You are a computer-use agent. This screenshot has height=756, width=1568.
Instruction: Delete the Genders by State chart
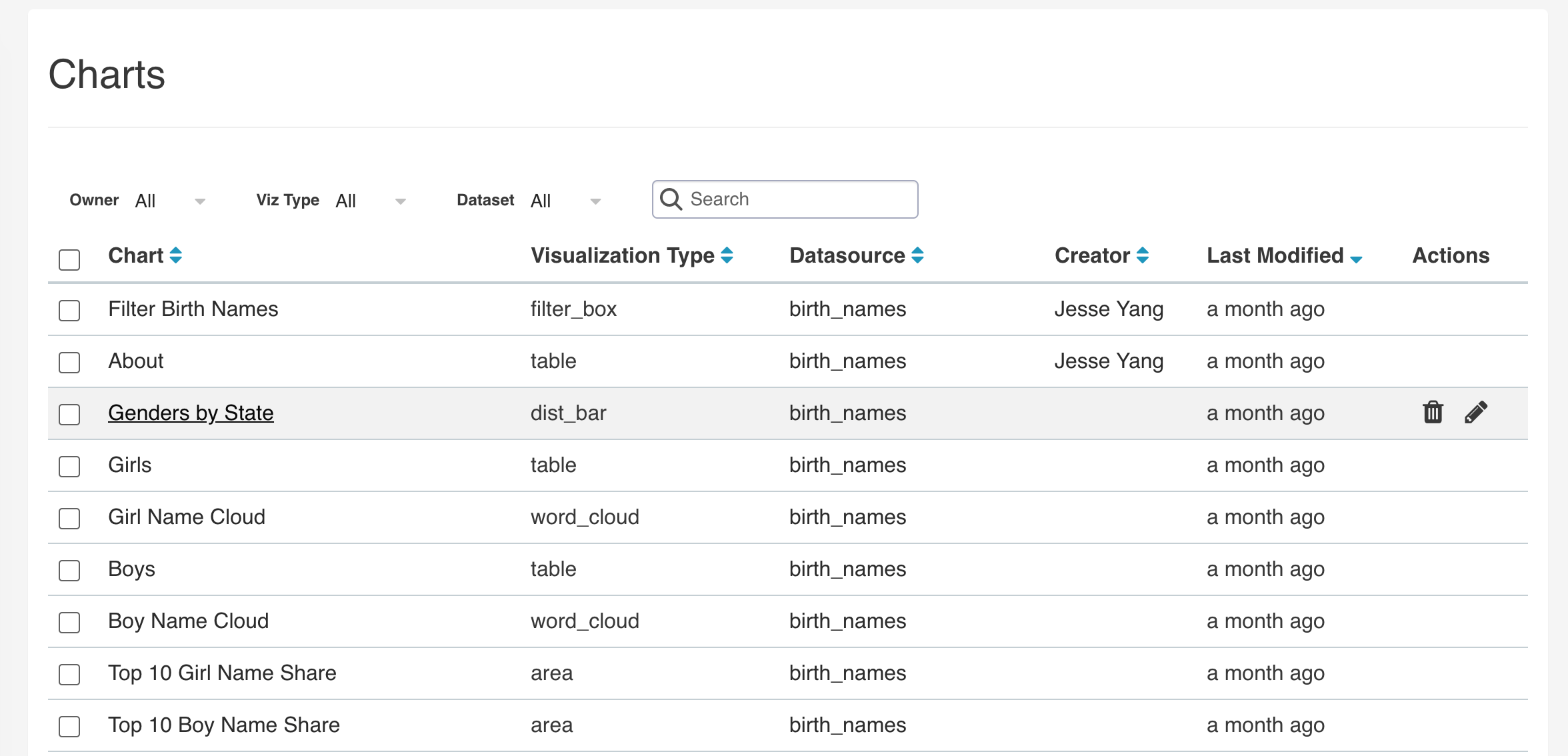[x=1433, y=413]
